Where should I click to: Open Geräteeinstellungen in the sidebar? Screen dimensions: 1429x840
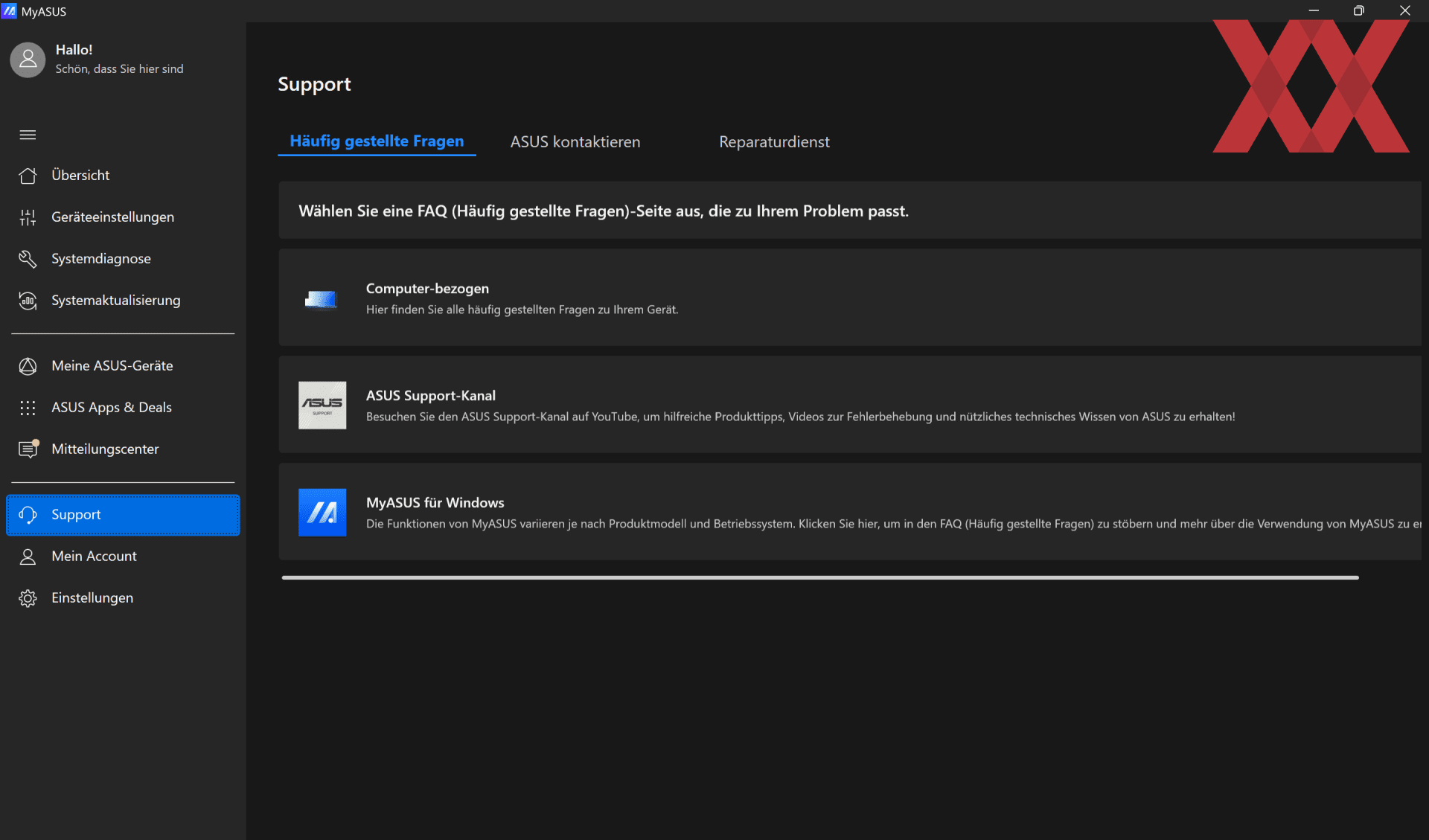coord(123,217)
